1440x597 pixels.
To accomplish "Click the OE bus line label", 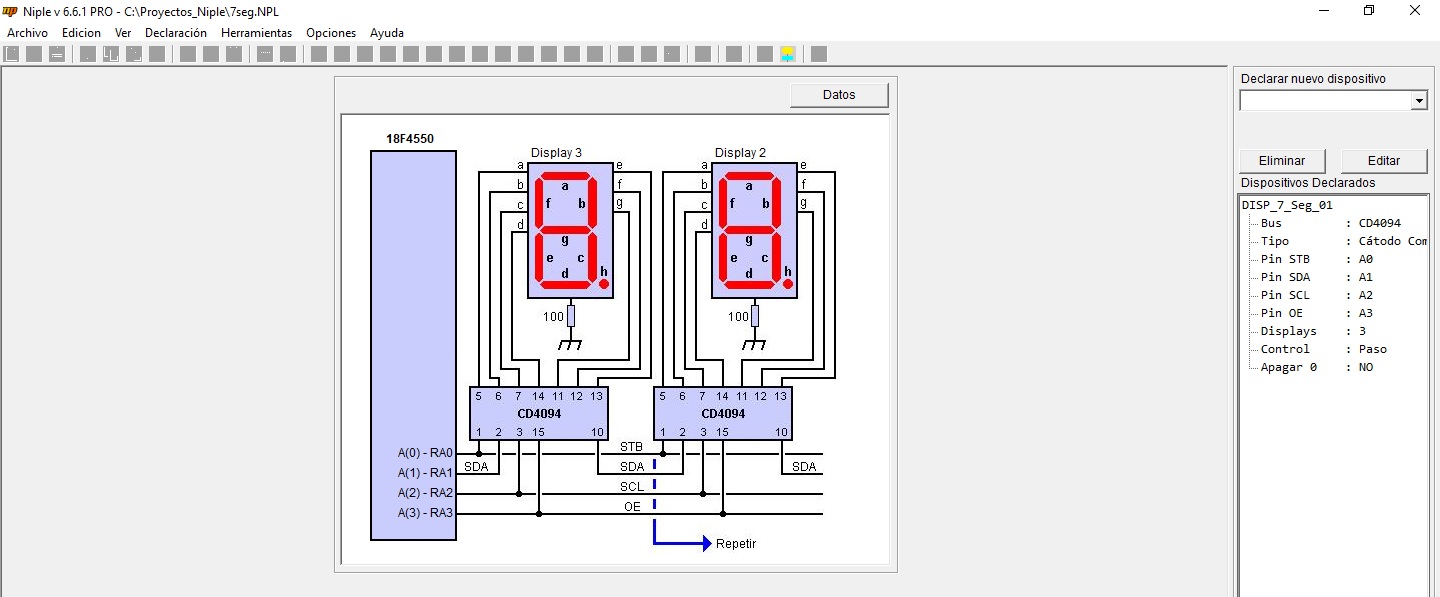I will (632, 507).
